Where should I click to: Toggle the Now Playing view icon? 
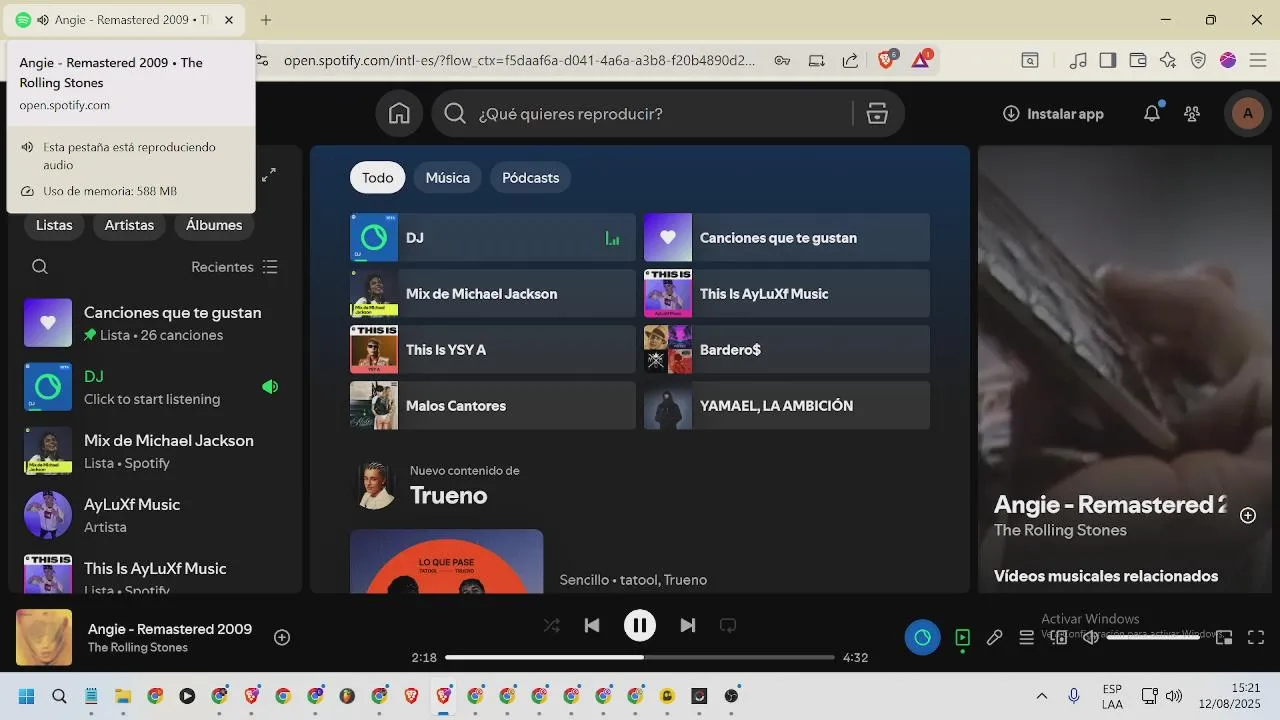[x=962, y=637]
